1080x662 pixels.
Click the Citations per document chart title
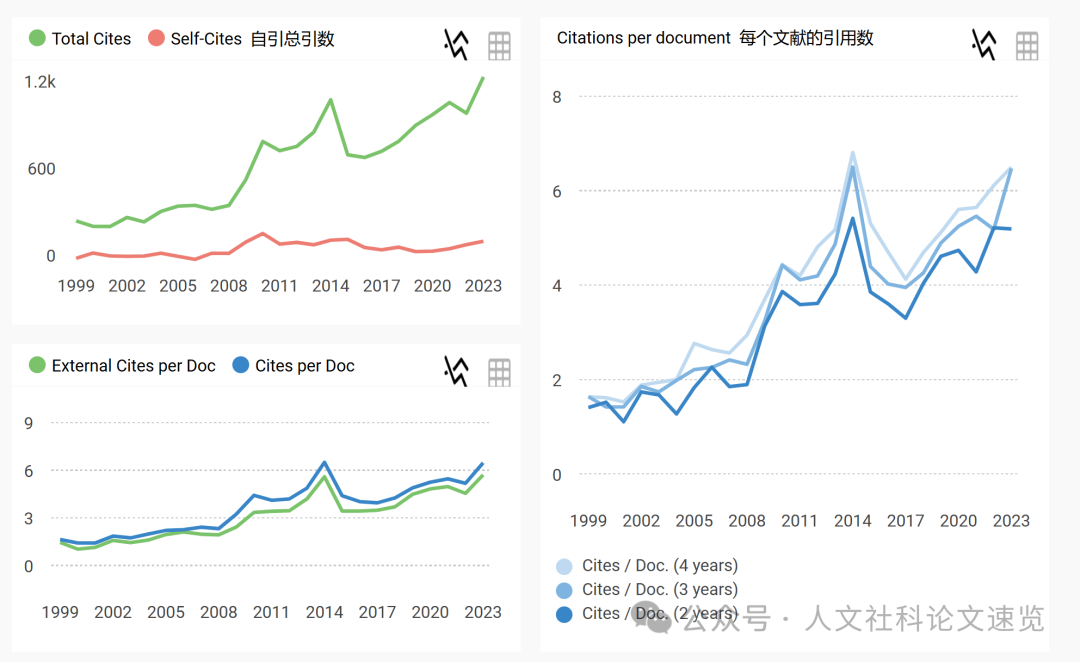click(x=715, y=37)
